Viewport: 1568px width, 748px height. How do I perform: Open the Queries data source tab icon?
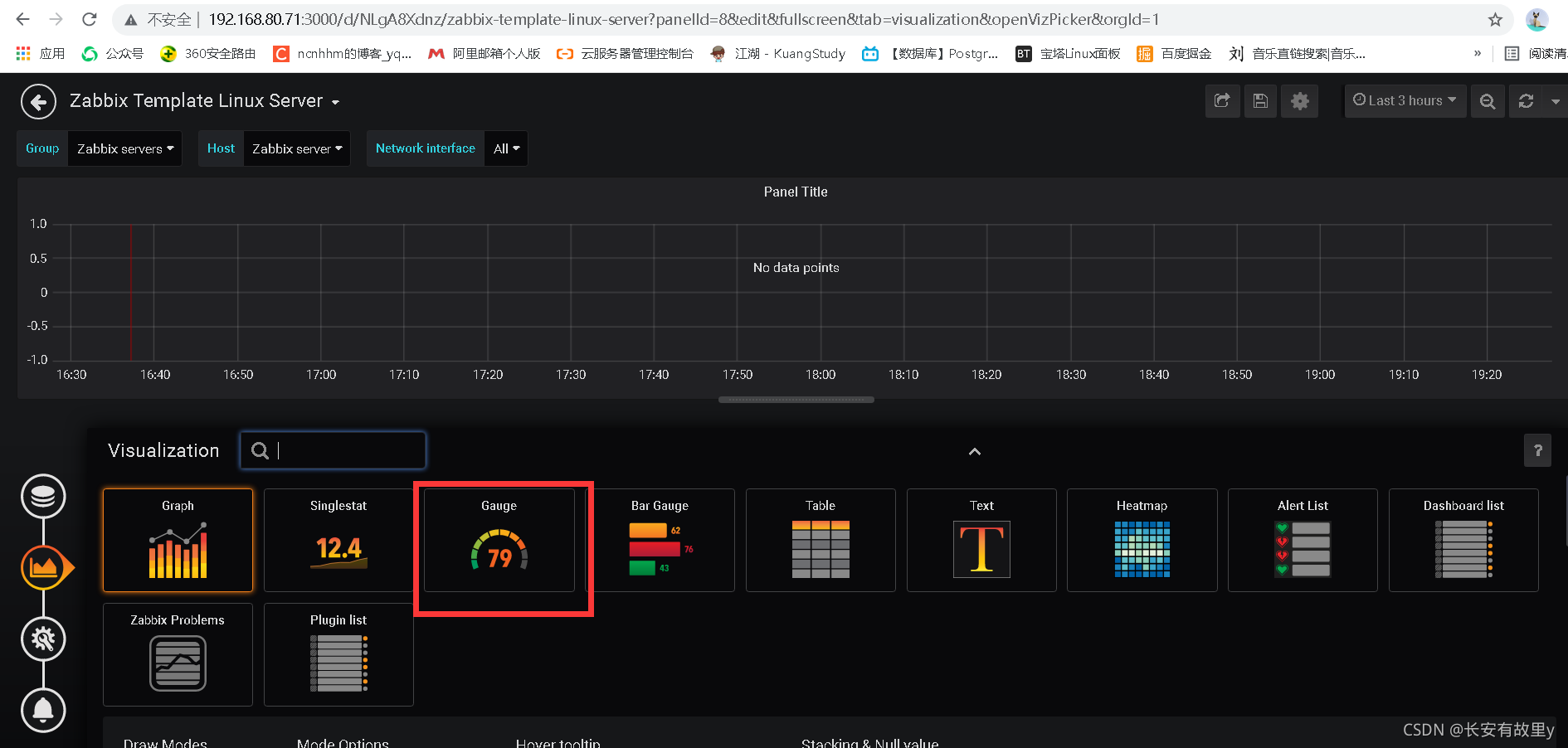43,497
